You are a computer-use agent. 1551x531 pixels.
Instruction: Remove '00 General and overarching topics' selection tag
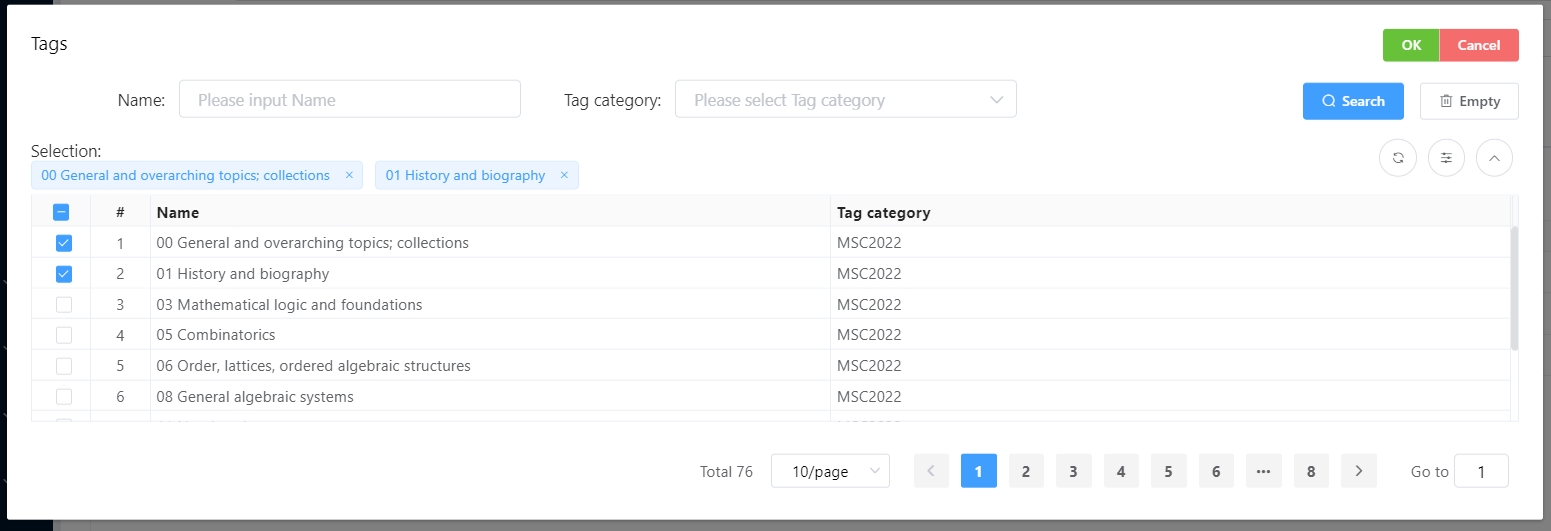(x=349, y=175)
